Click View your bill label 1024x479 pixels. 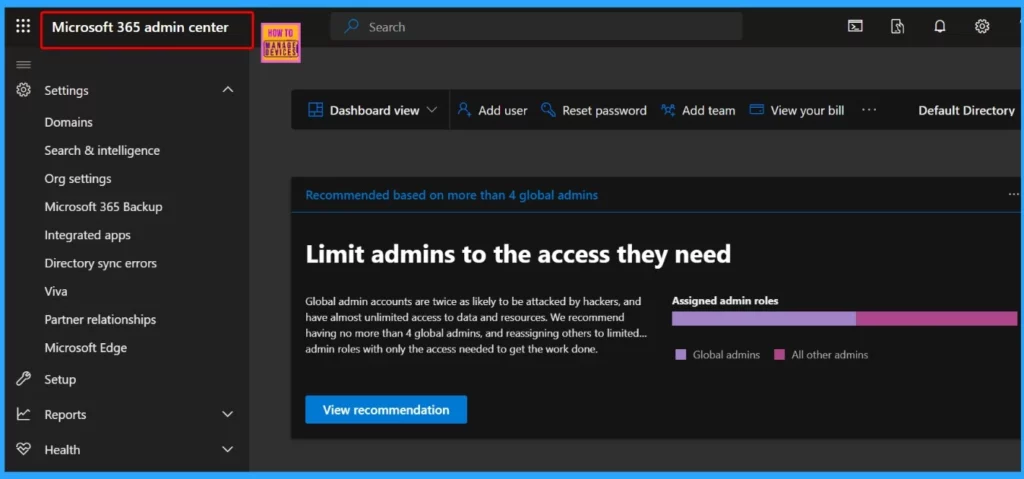(x=807, y=110)
